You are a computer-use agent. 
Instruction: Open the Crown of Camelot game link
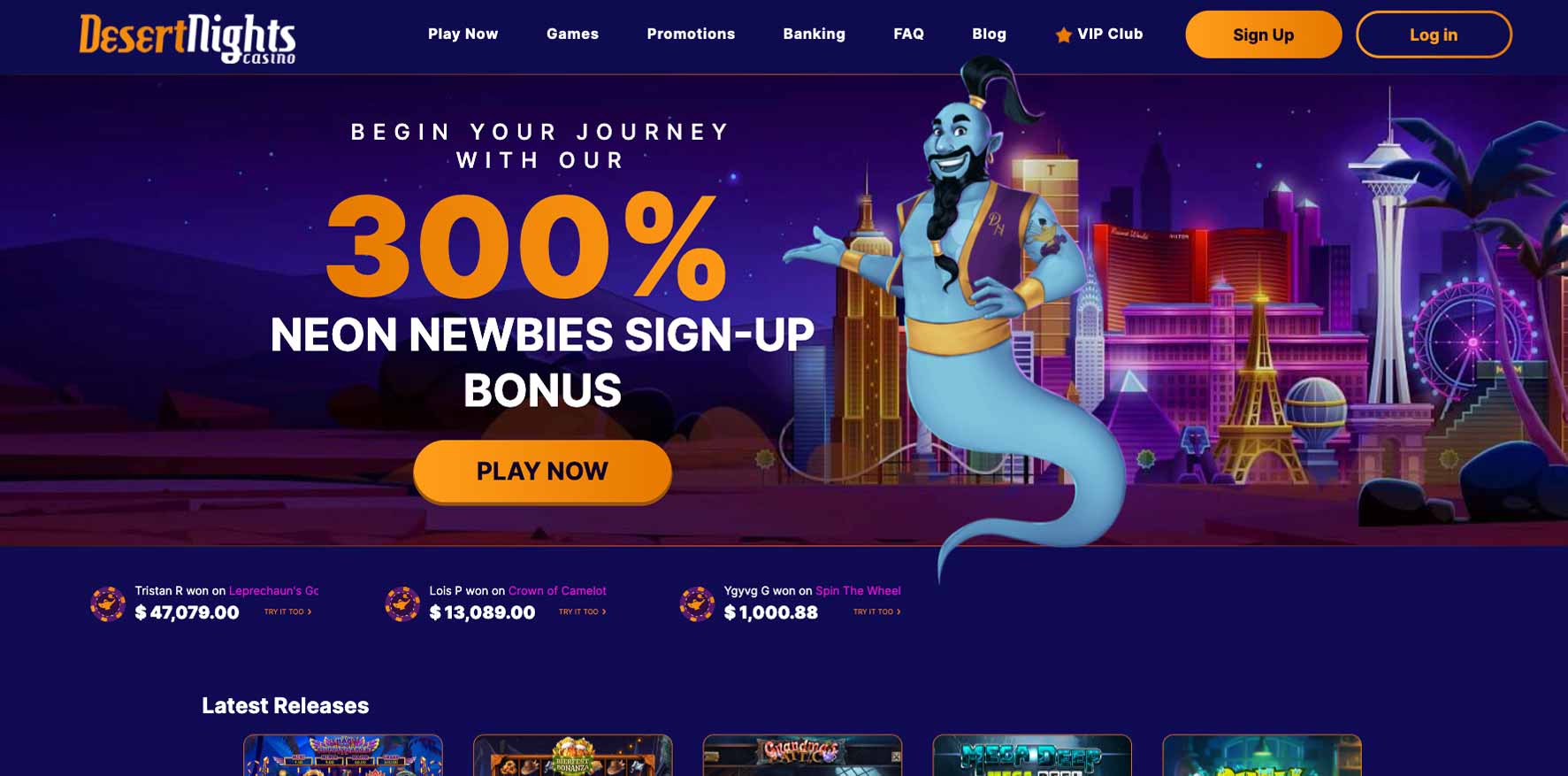557,590
